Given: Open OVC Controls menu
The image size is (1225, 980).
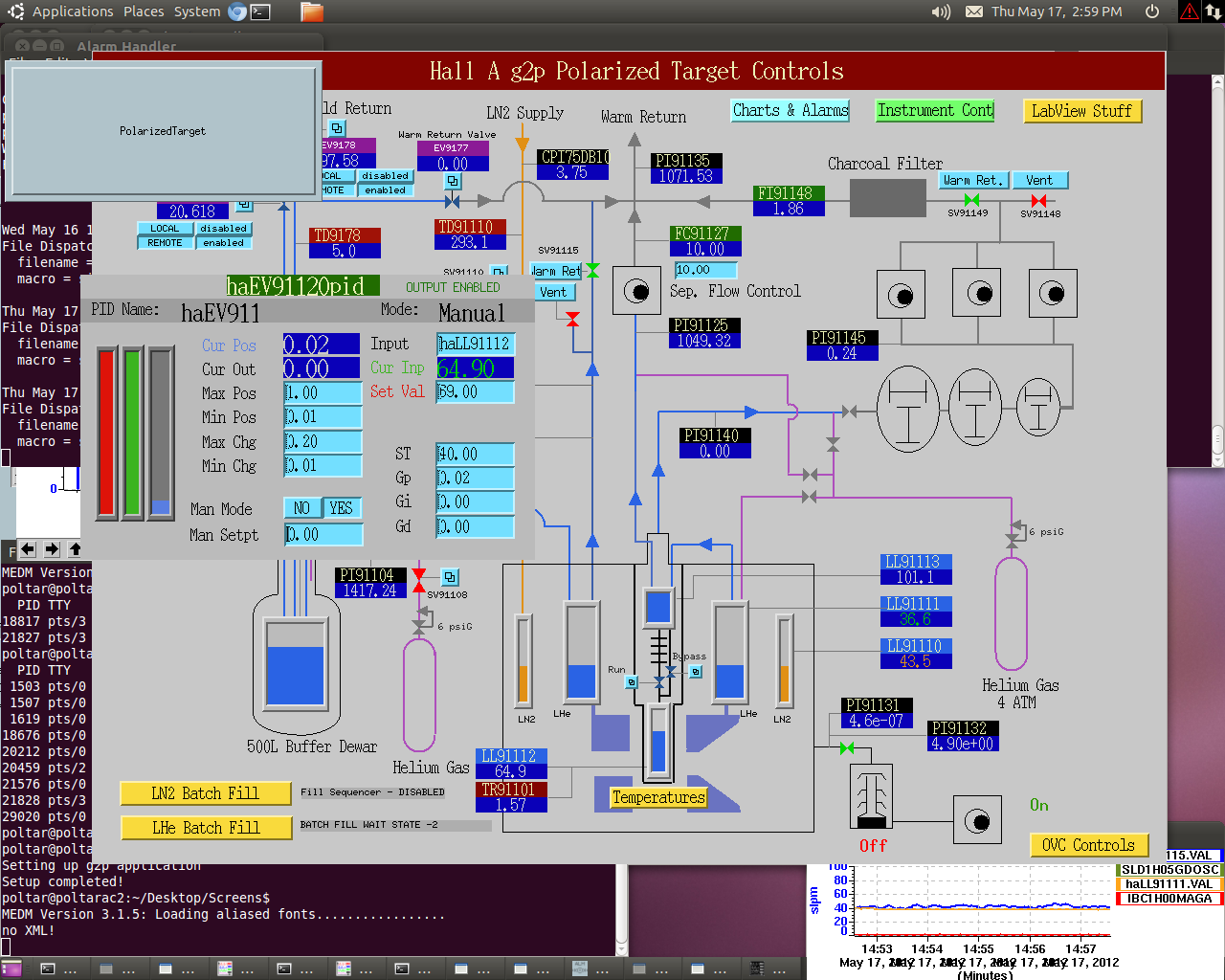Looking at the screenshot, I should tap(1088, 845).
